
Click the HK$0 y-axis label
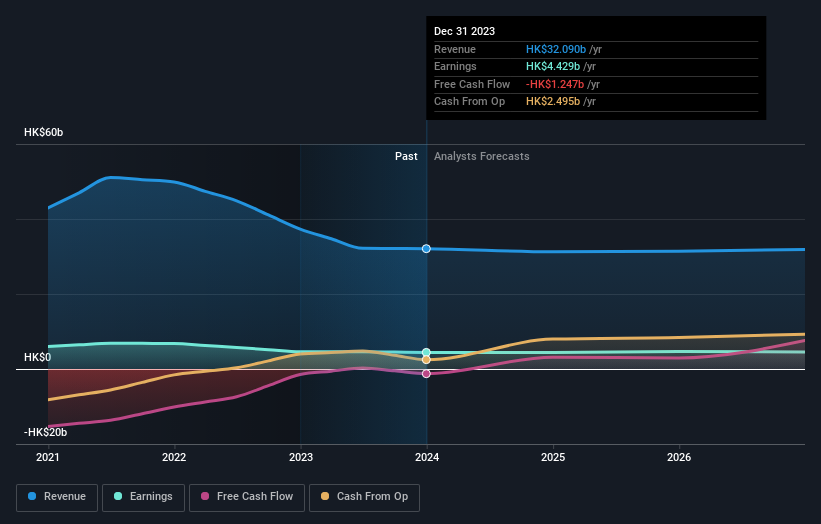pos(38,357)
